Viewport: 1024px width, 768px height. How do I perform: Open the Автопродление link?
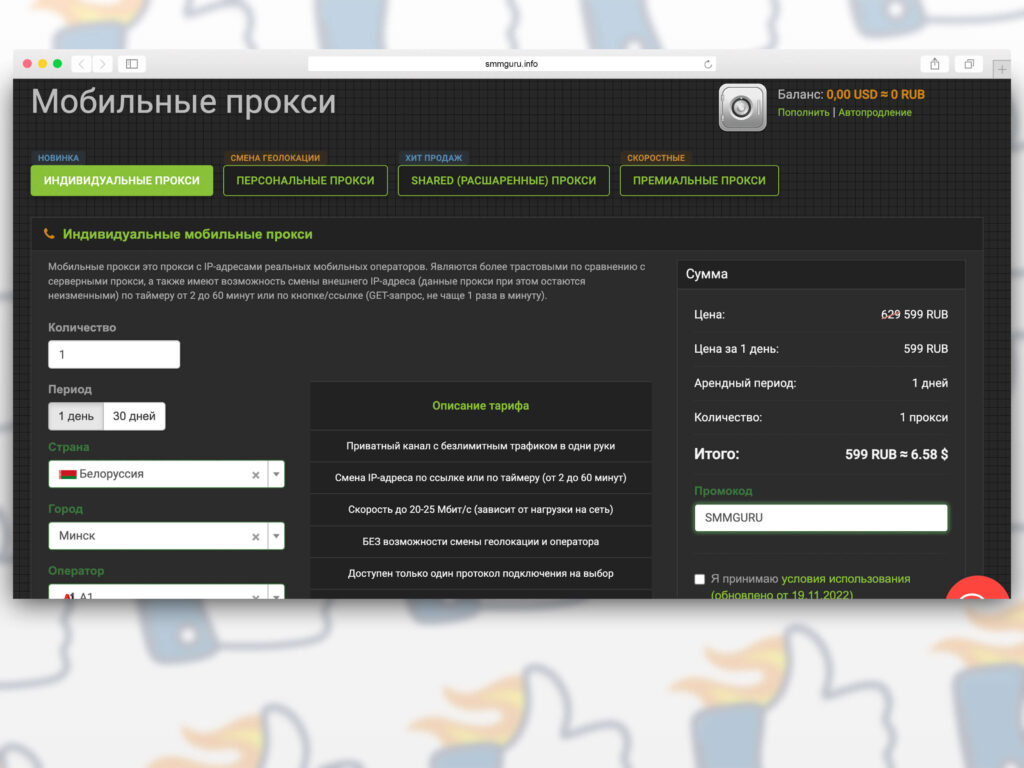point(874,112)
